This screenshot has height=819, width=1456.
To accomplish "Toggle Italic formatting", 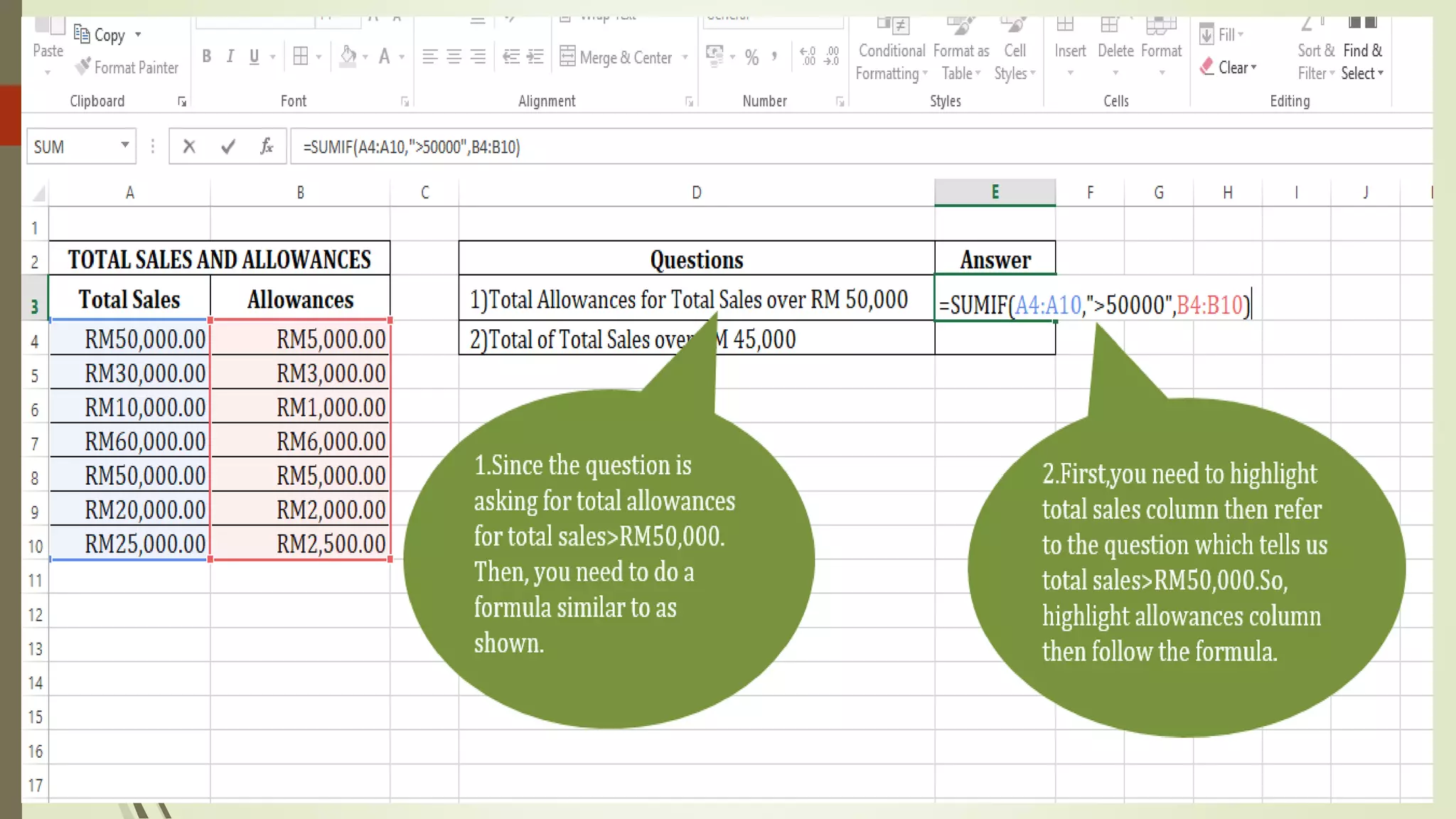I will click(x=230, y=56).
